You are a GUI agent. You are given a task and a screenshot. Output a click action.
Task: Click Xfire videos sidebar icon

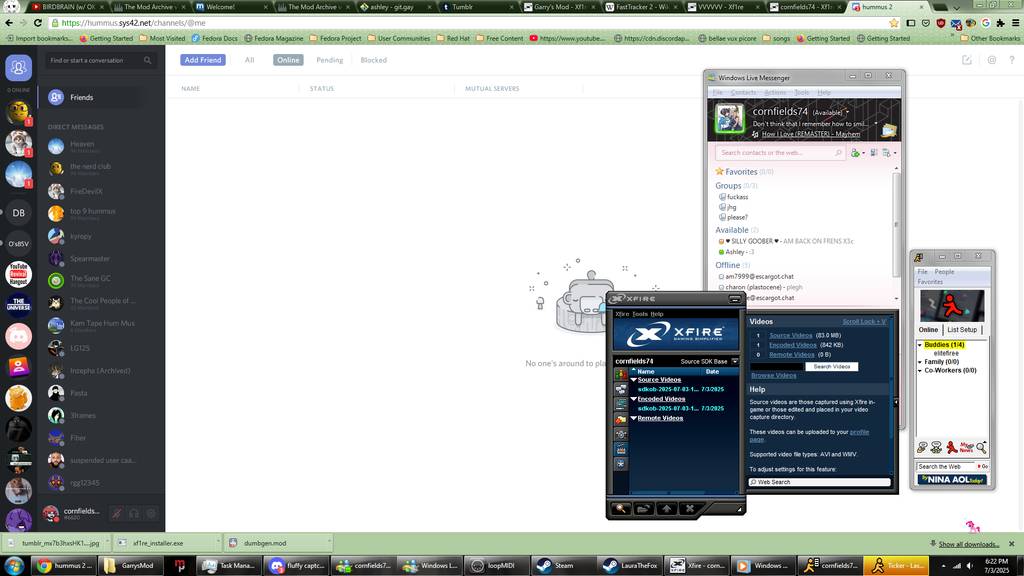click(621, 449)
